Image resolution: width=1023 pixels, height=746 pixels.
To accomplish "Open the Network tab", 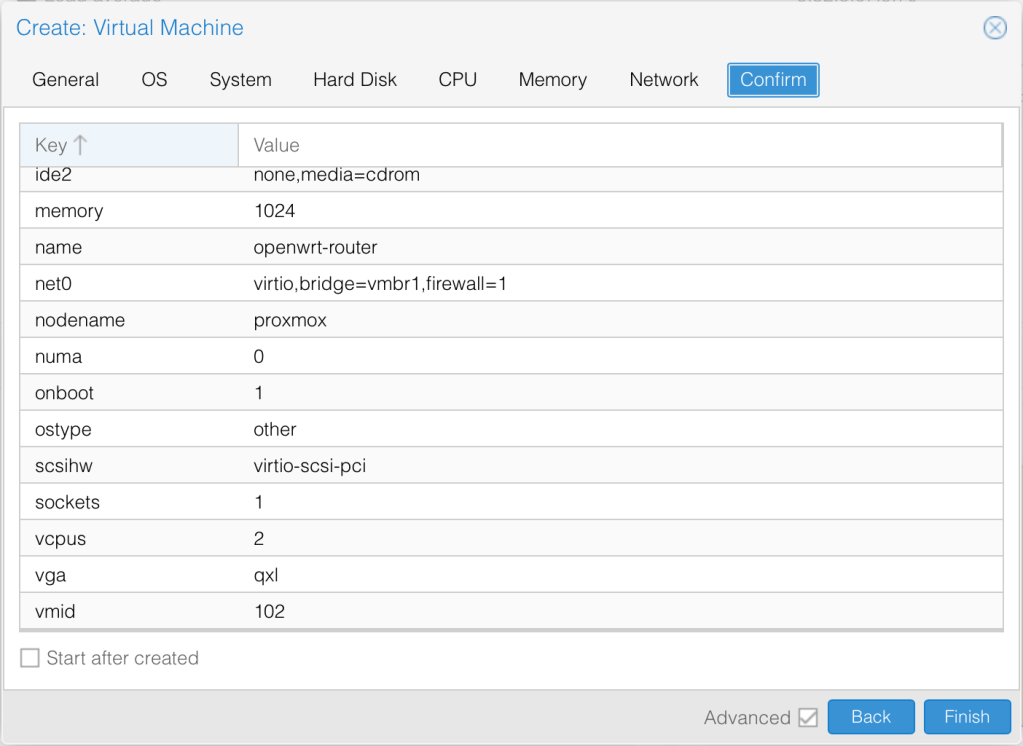I will (x=663, y=80).
